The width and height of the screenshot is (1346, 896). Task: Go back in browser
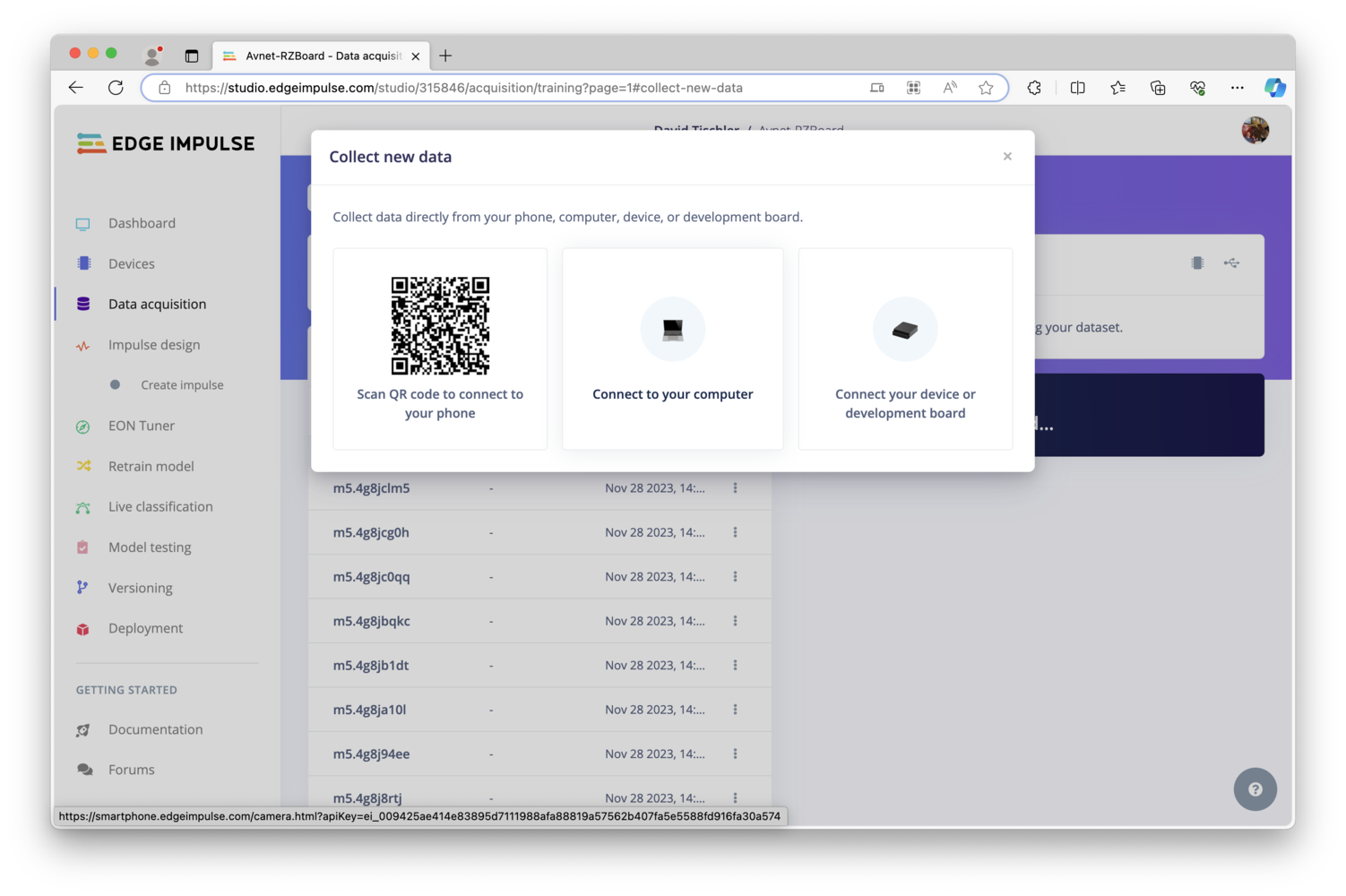76,88
